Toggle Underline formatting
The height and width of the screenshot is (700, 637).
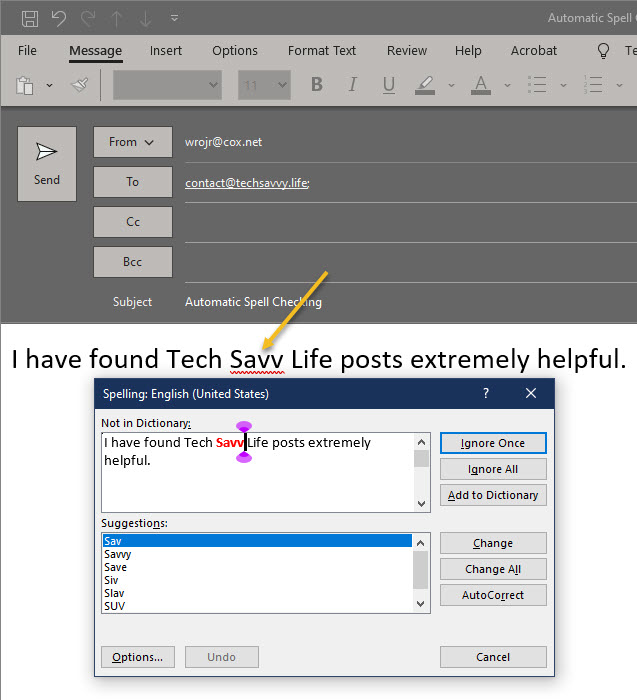coord(389,84)
